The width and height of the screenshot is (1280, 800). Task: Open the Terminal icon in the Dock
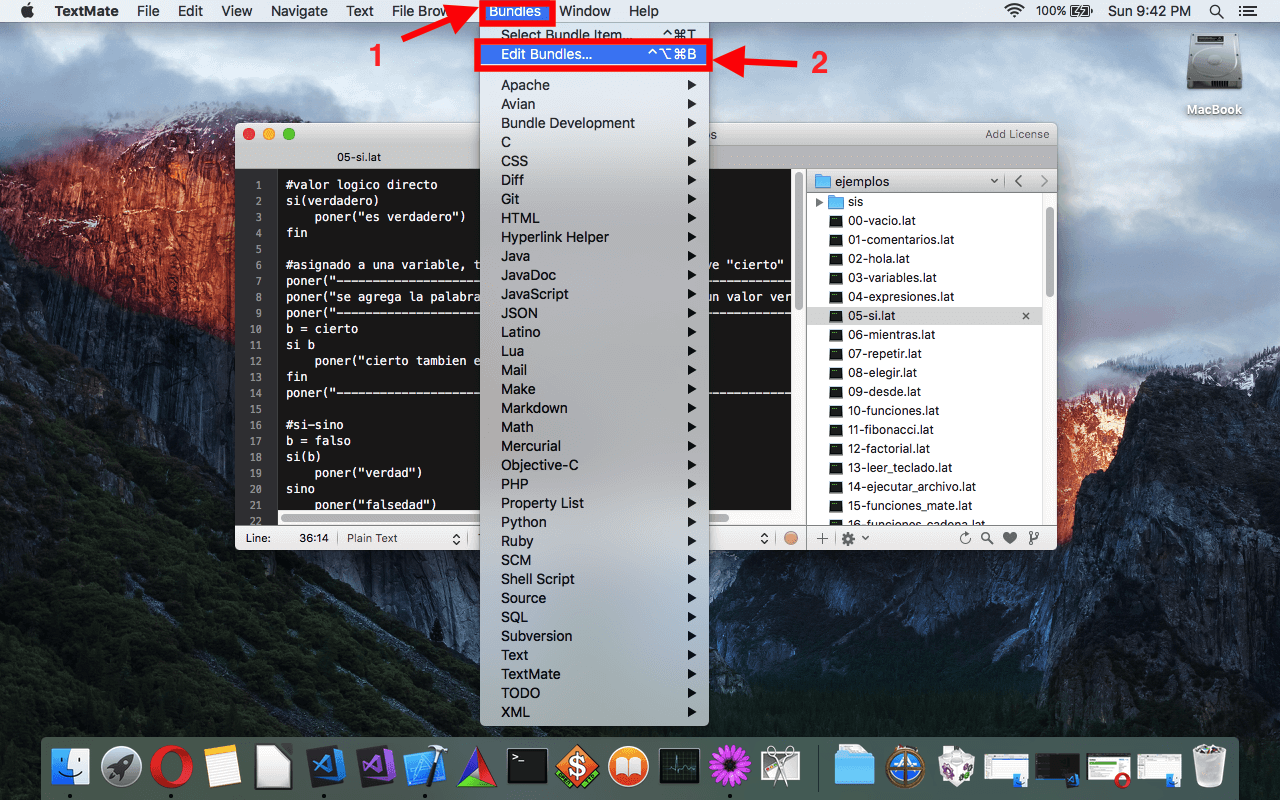coord(527,767)
